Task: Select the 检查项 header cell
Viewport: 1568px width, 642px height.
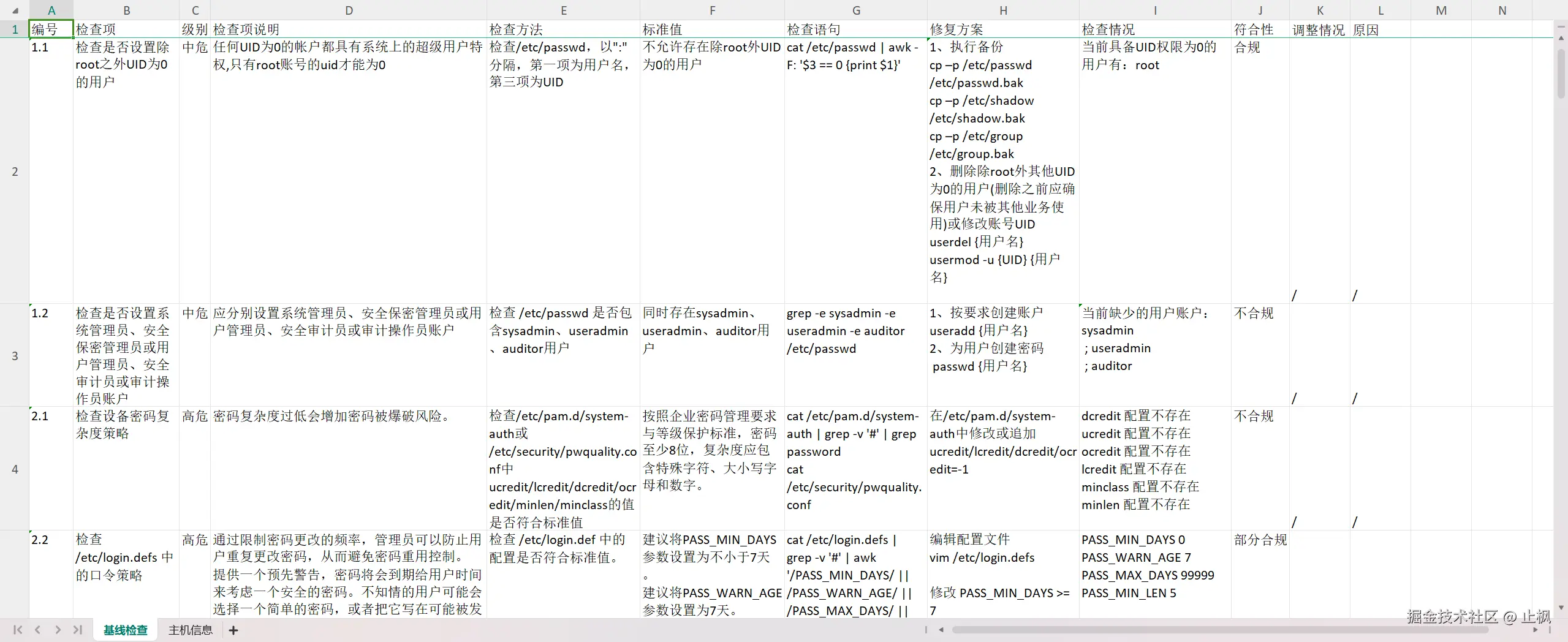Action: [x=126, y=29]
